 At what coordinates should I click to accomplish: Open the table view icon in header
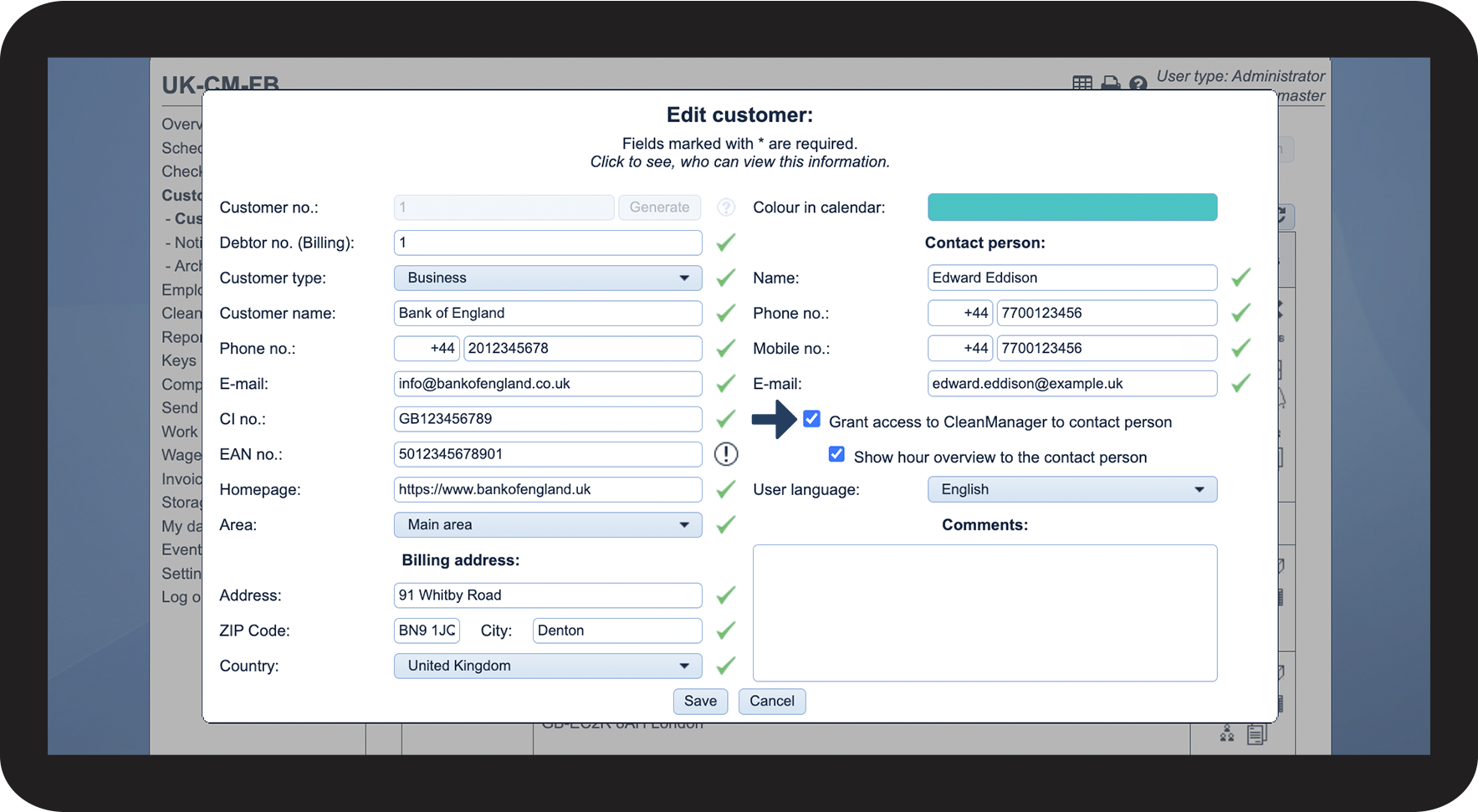(x=1082, y=83)
